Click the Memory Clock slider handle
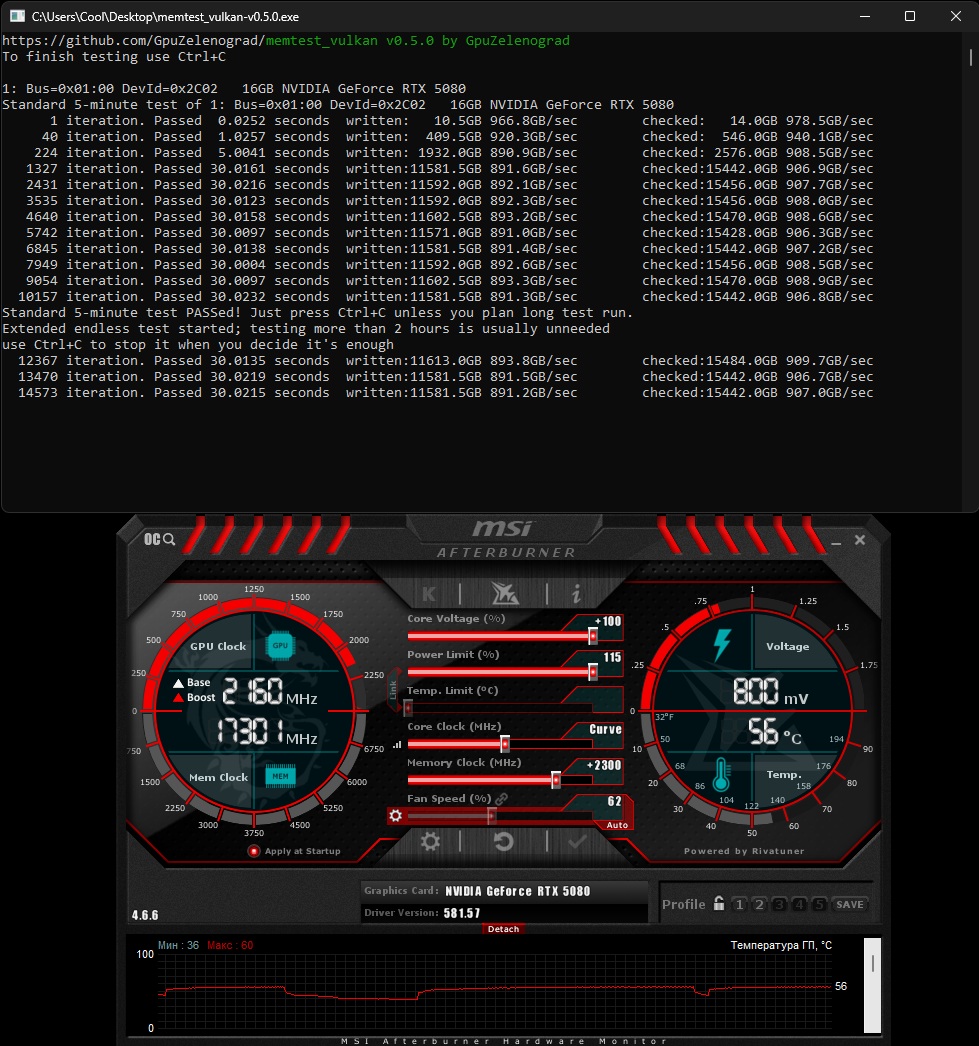The image size is (979, 1046). 556,780
